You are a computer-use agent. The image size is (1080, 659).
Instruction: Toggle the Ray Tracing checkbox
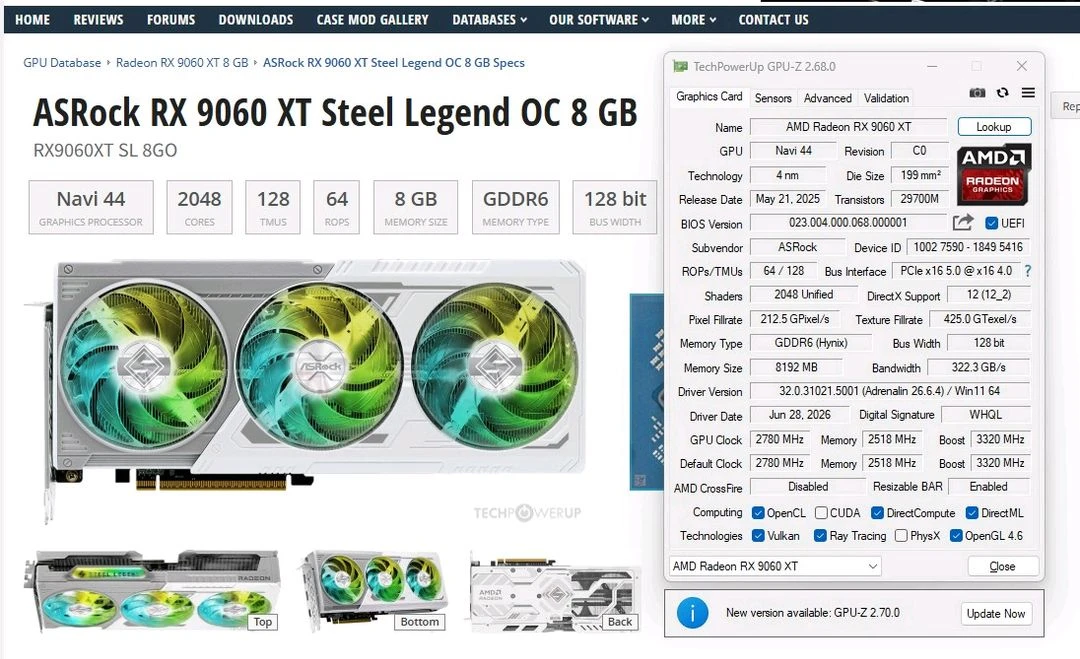pos(820,536)
